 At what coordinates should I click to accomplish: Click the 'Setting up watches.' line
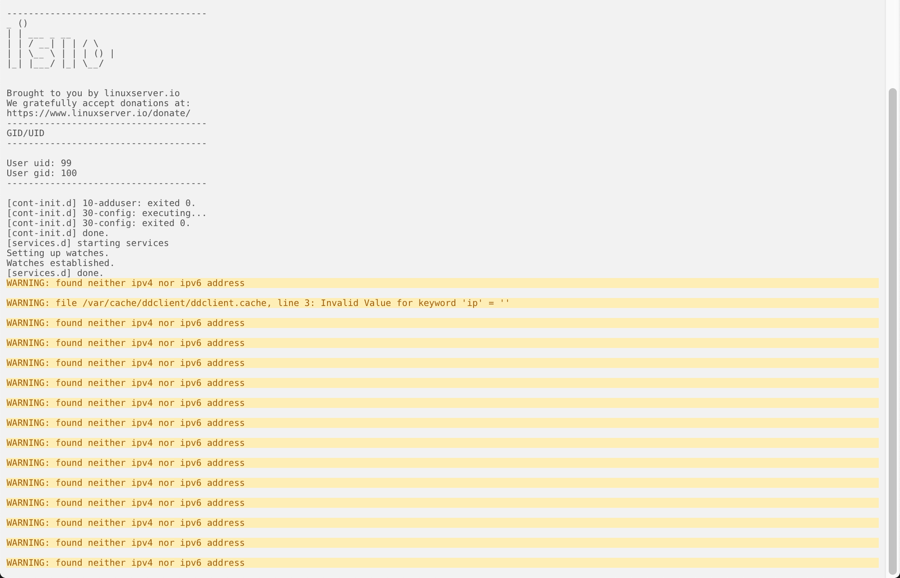pos(57,253)
